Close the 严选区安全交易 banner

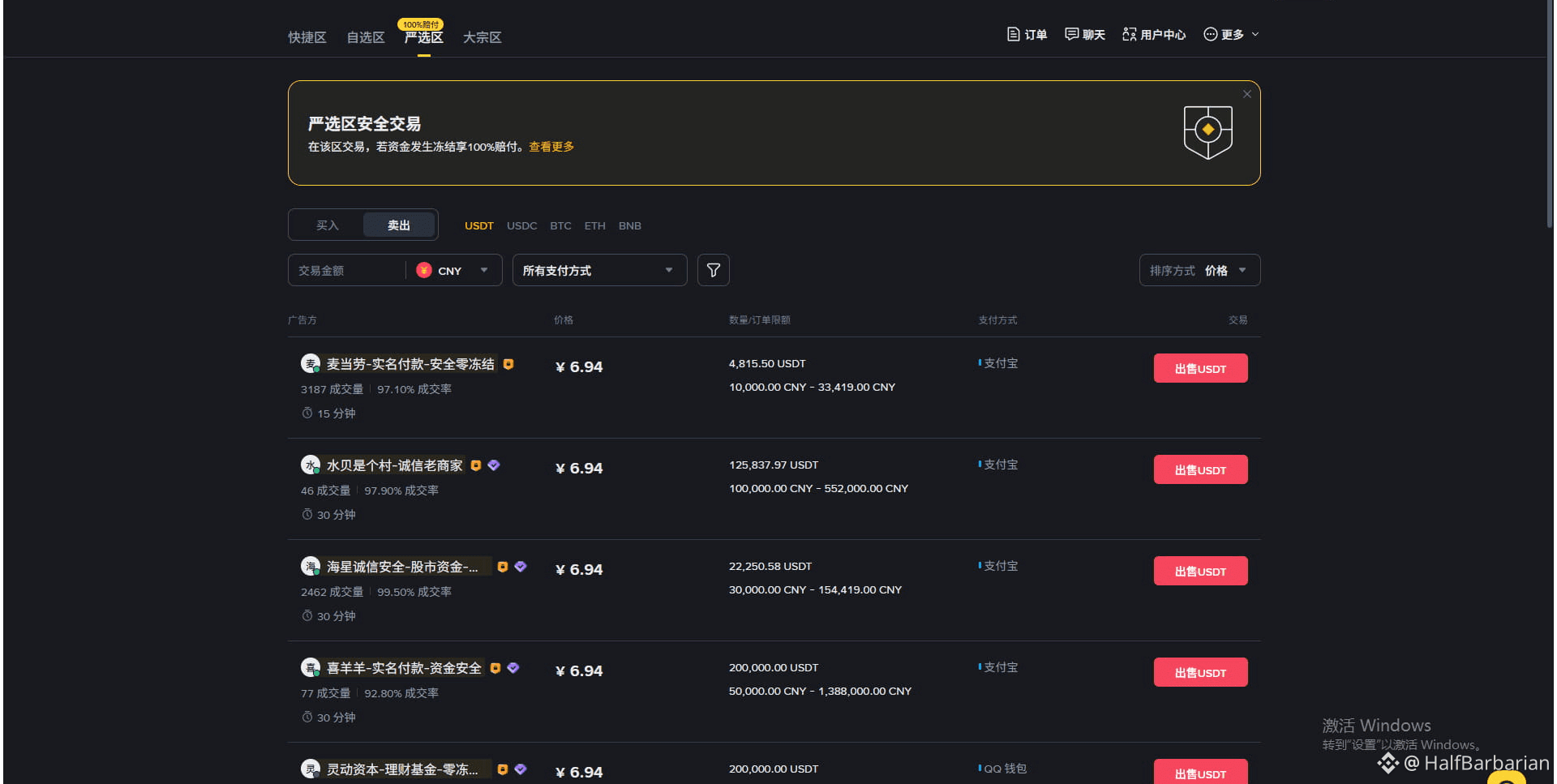point(1247,94)
